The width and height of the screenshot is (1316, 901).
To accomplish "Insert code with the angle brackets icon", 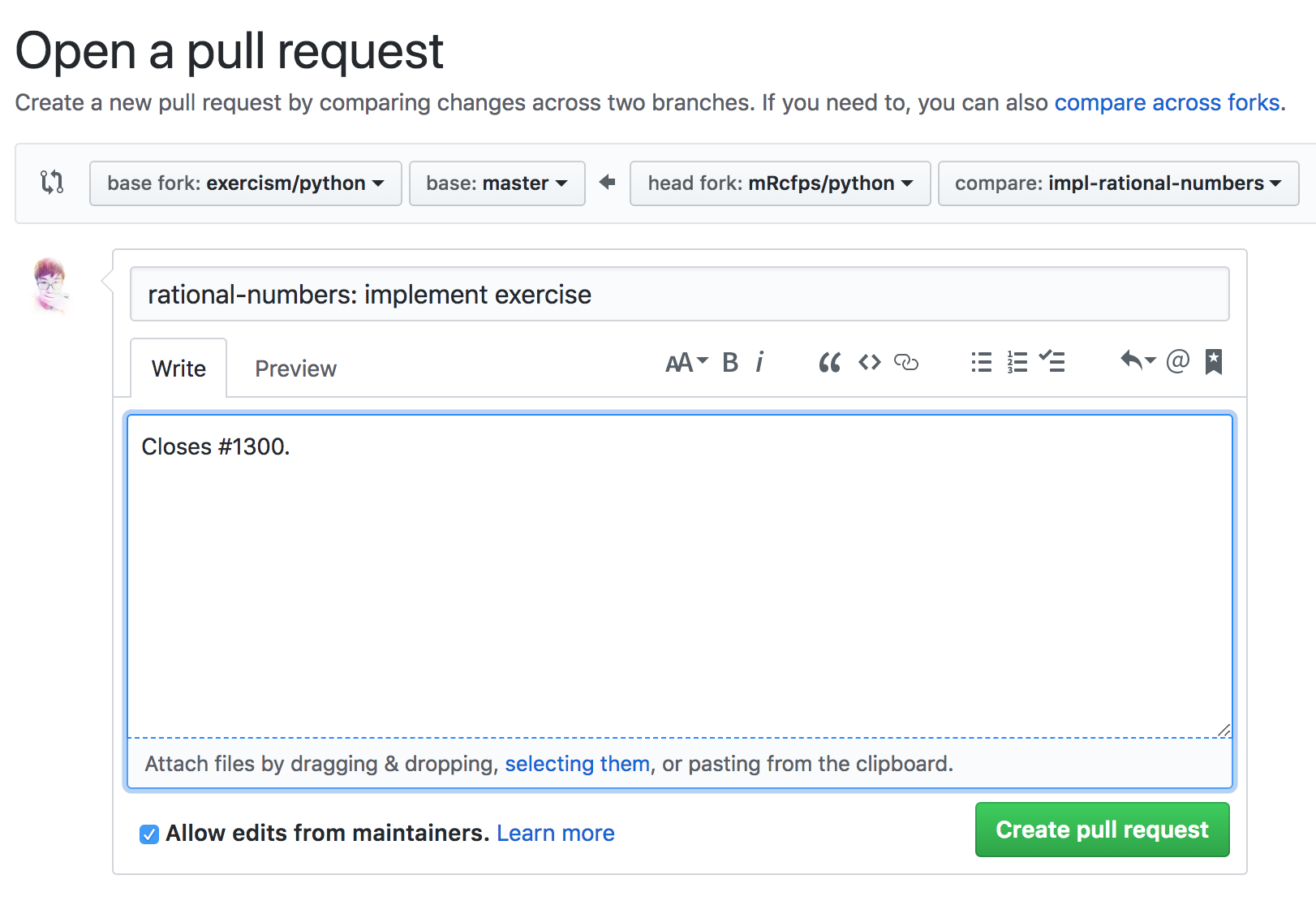I will 870,362.
